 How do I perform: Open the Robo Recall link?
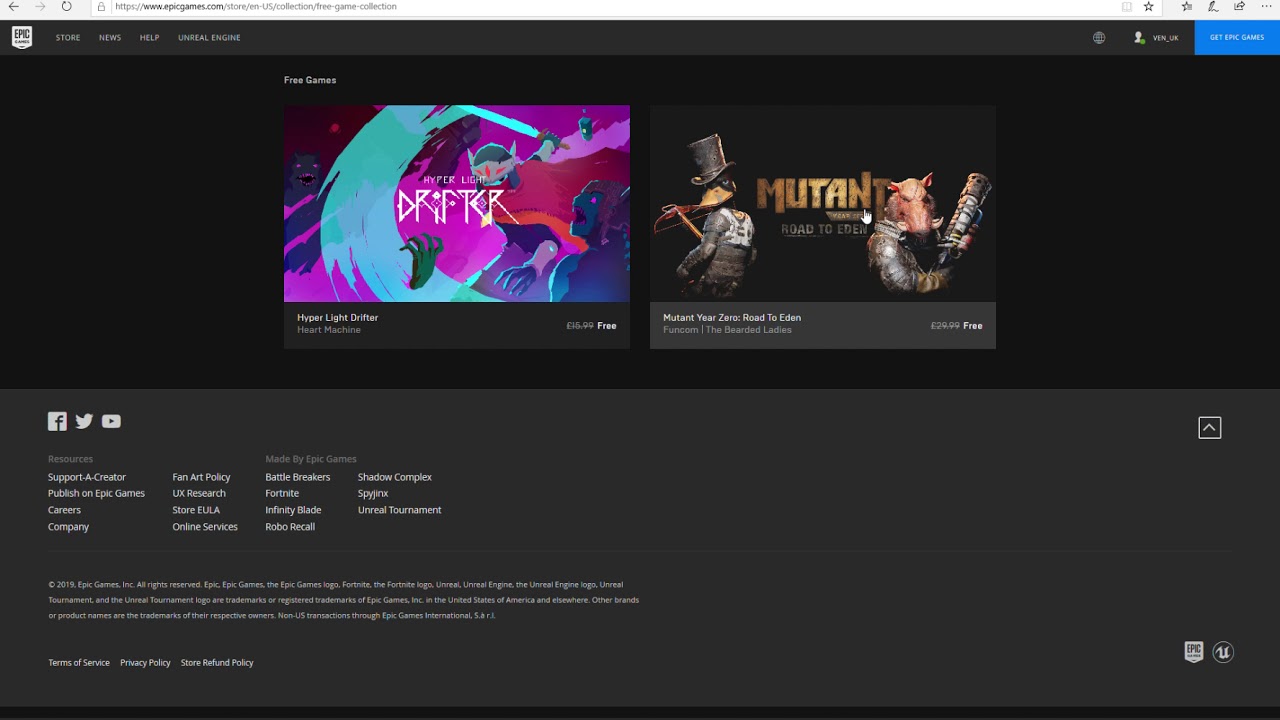pos(290,526)
